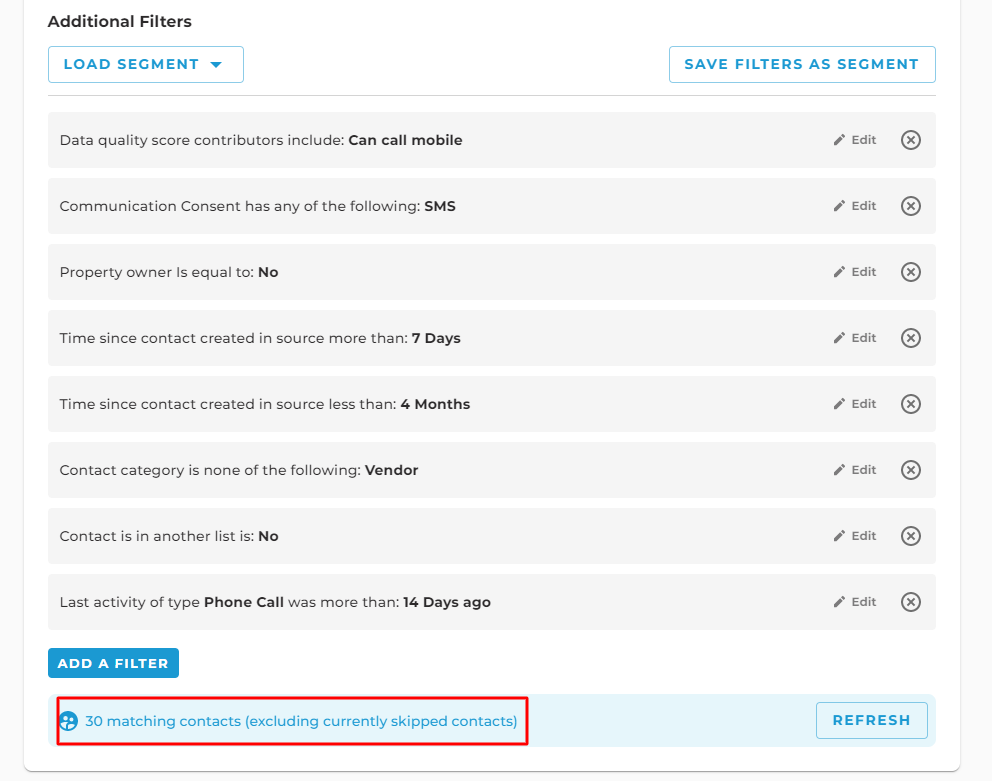Edit the 4 Months filter
Viewport: 992px width, 781px height.
(x=855, y=404)
